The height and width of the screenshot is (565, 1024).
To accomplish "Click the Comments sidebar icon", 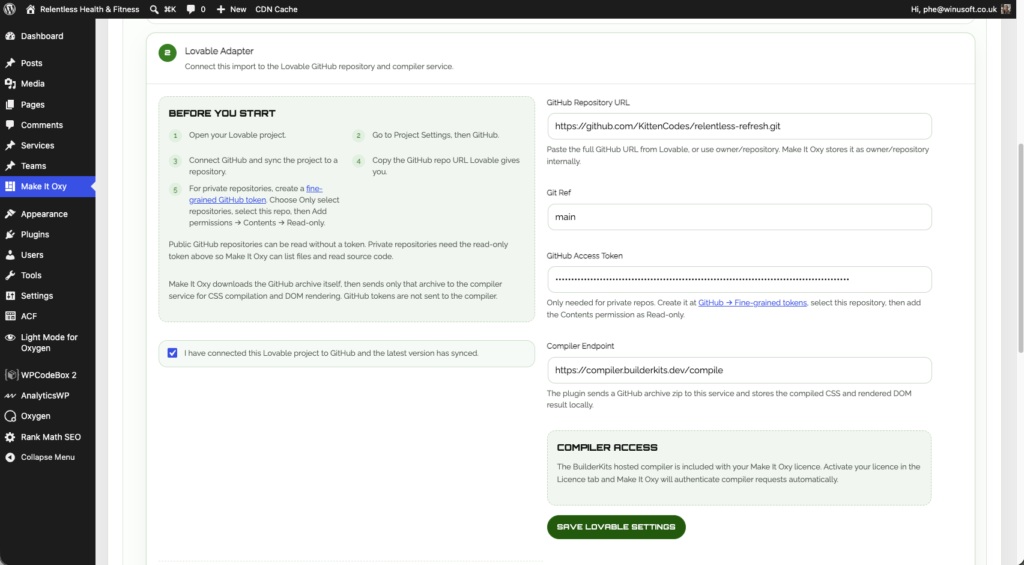I will [10, 125].
